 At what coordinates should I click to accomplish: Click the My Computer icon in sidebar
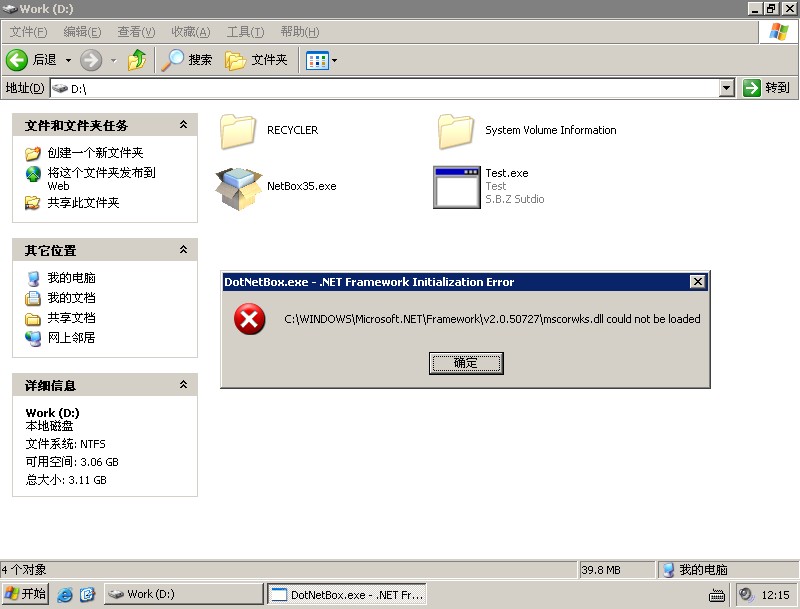tap(33, 278)
